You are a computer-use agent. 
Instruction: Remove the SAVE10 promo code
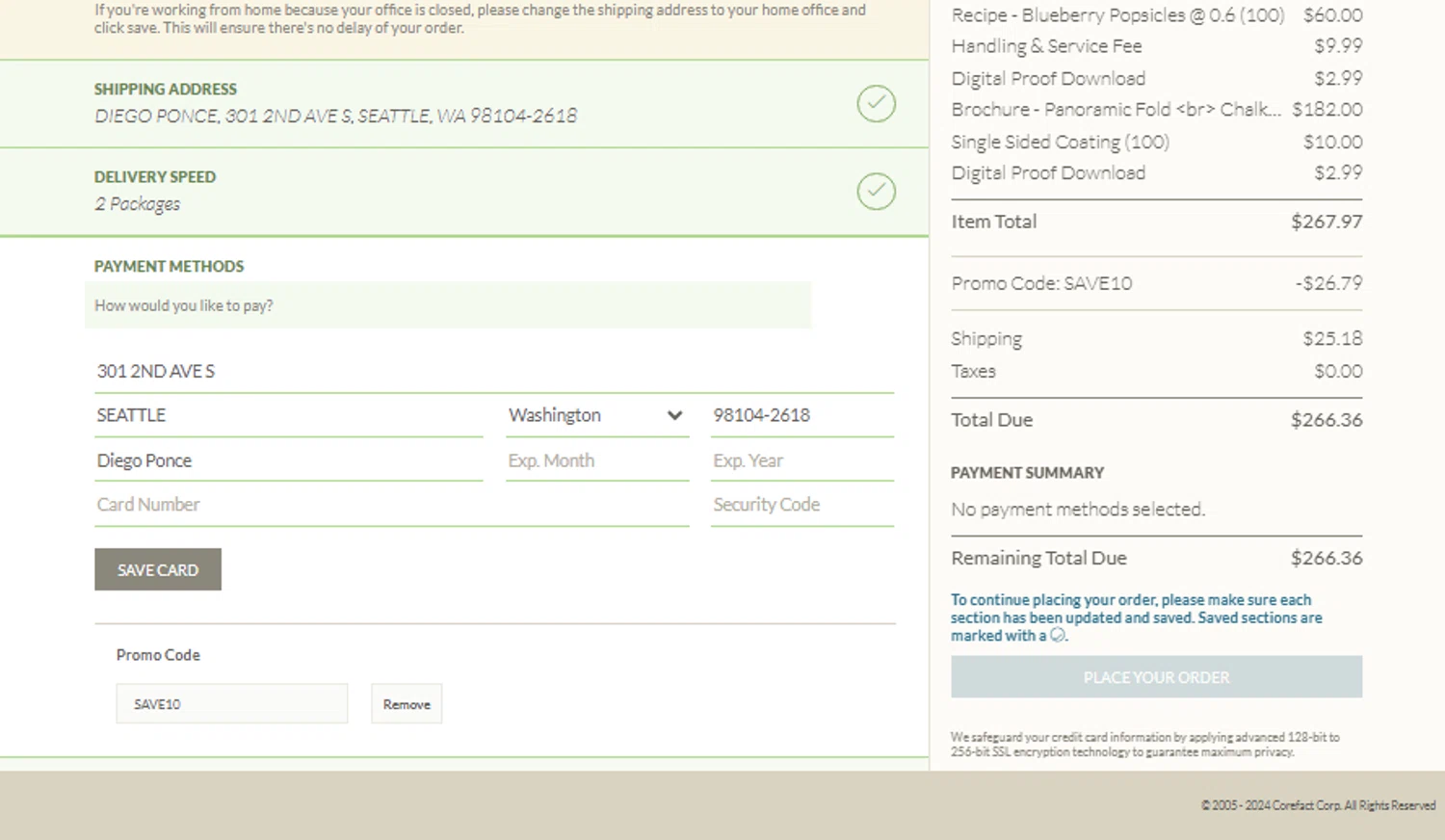[407, 704]
